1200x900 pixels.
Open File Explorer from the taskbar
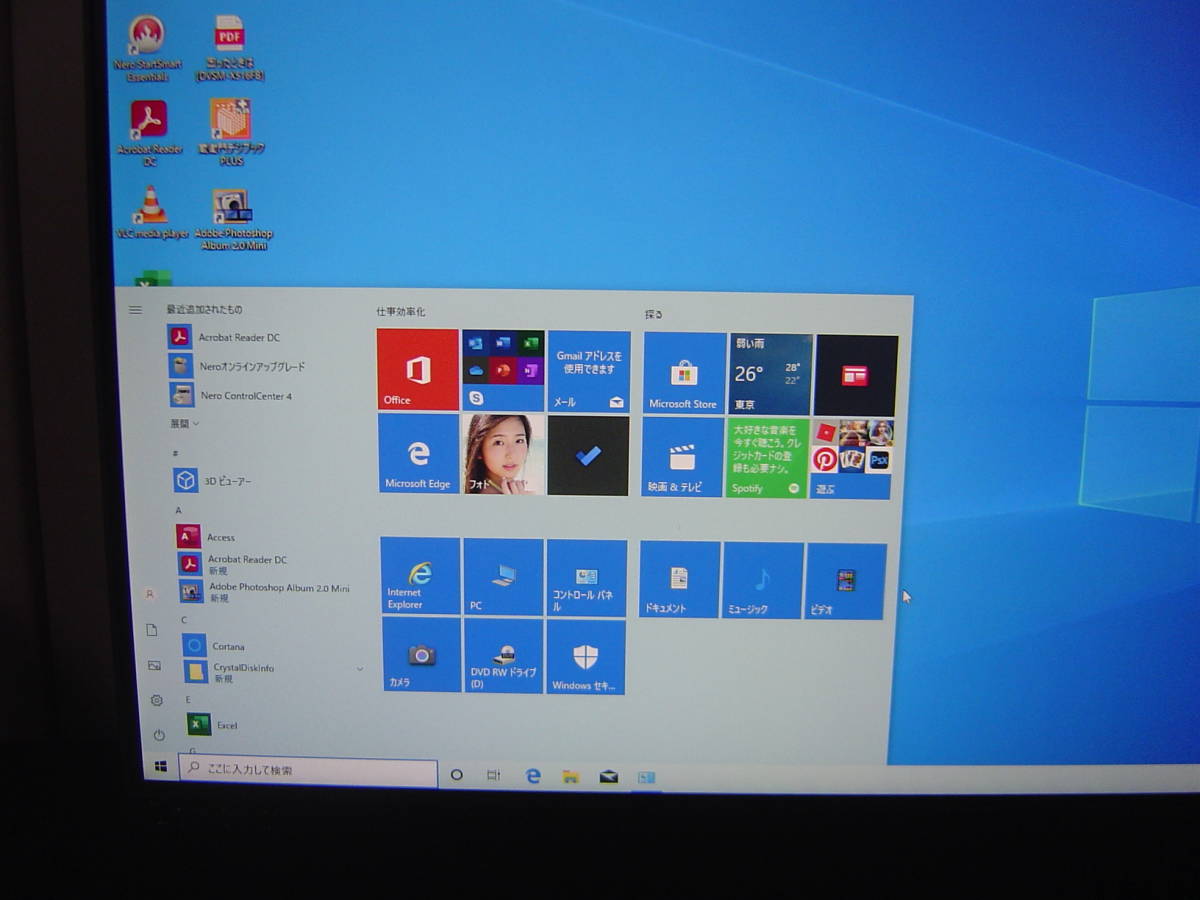[x=571, y=776]
